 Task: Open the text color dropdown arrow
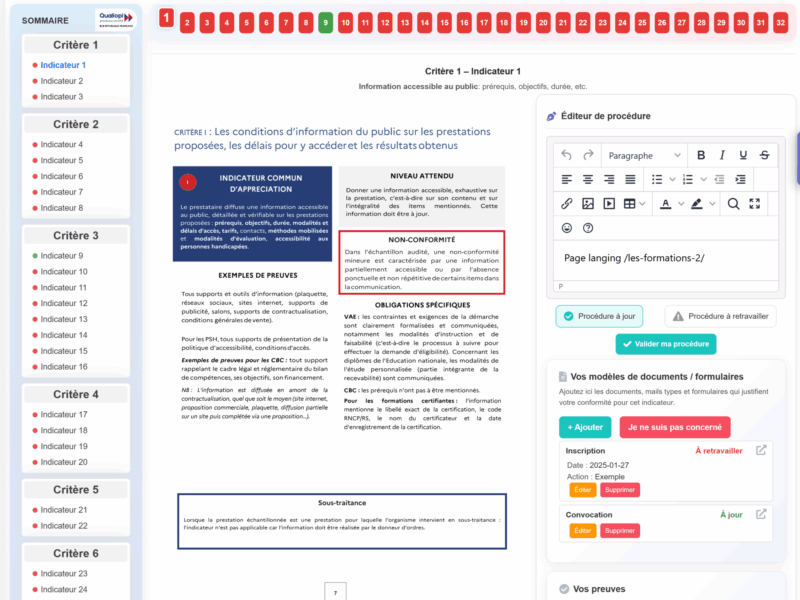click(681, 203)
